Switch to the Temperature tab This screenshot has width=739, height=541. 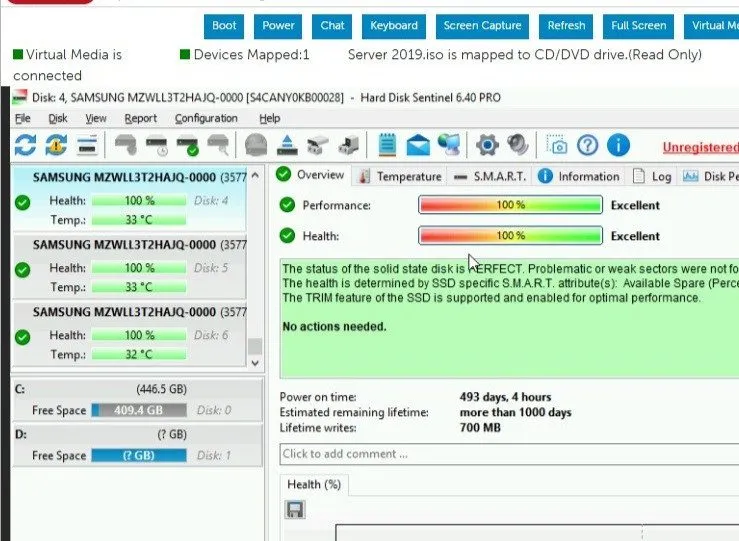400,176
